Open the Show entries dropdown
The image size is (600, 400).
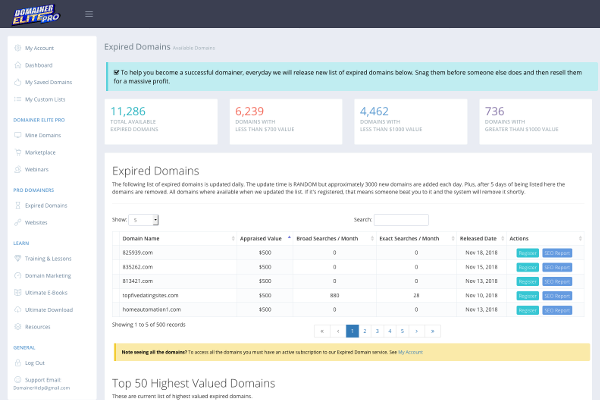[144, 219]
